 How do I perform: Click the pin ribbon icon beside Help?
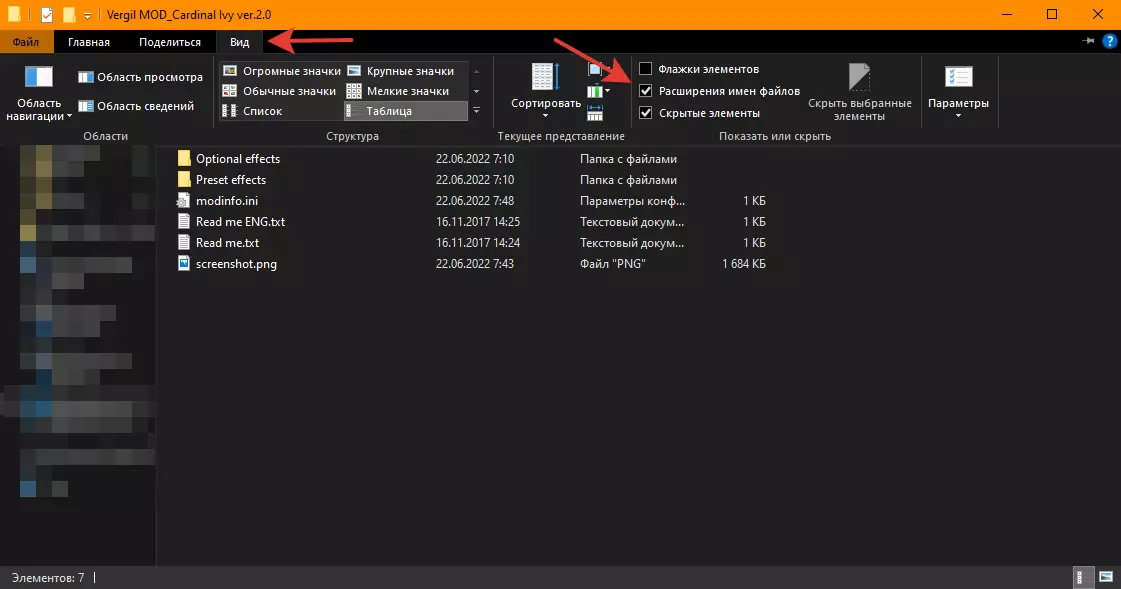(x=1088, y=41)
